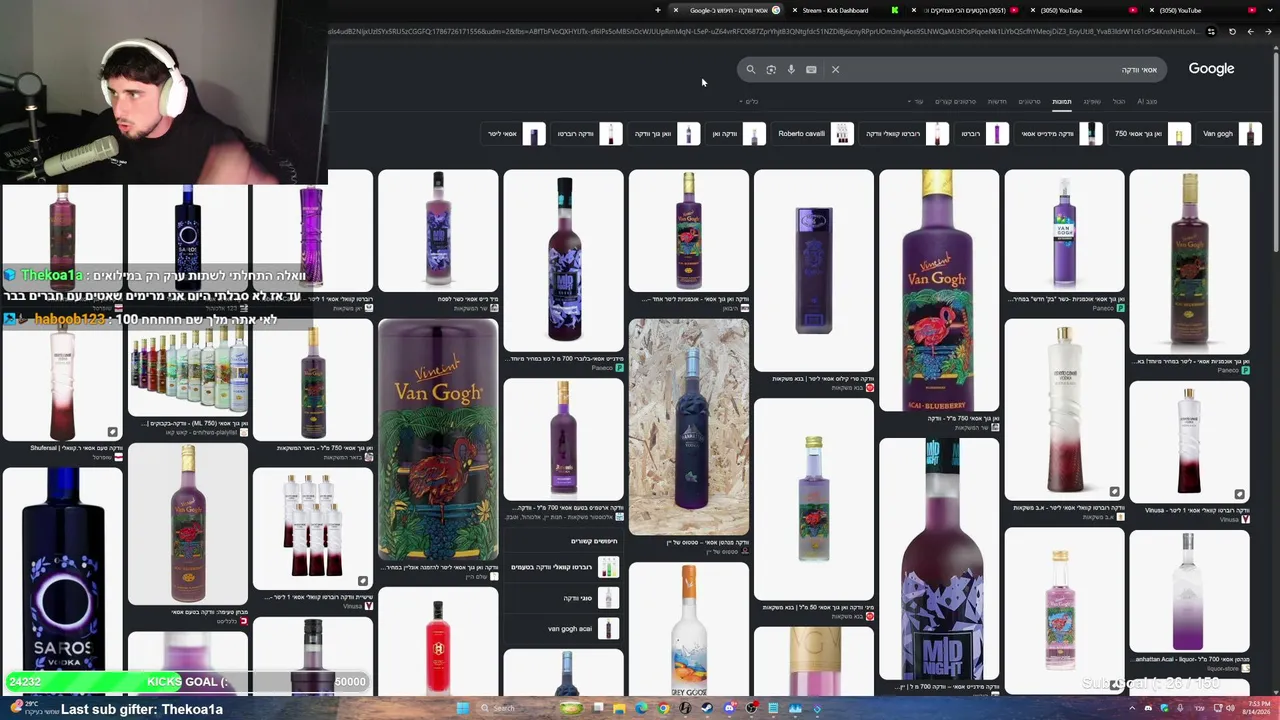Expand the עוד more dropdown
The height and width of the screenshot is (720, 1280).
915,101
